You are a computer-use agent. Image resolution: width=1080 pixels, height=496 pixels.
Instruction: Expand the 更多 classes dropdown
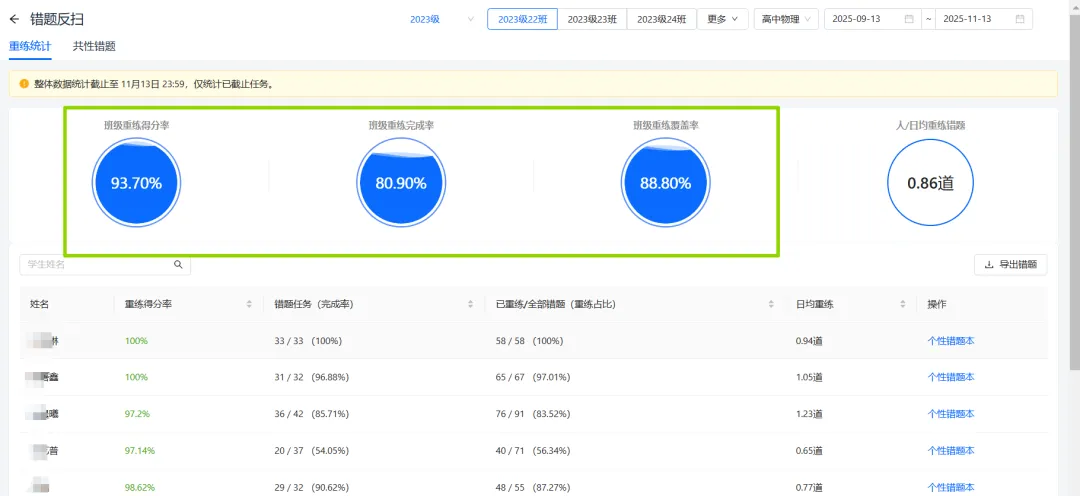click(x=723, y=19)
